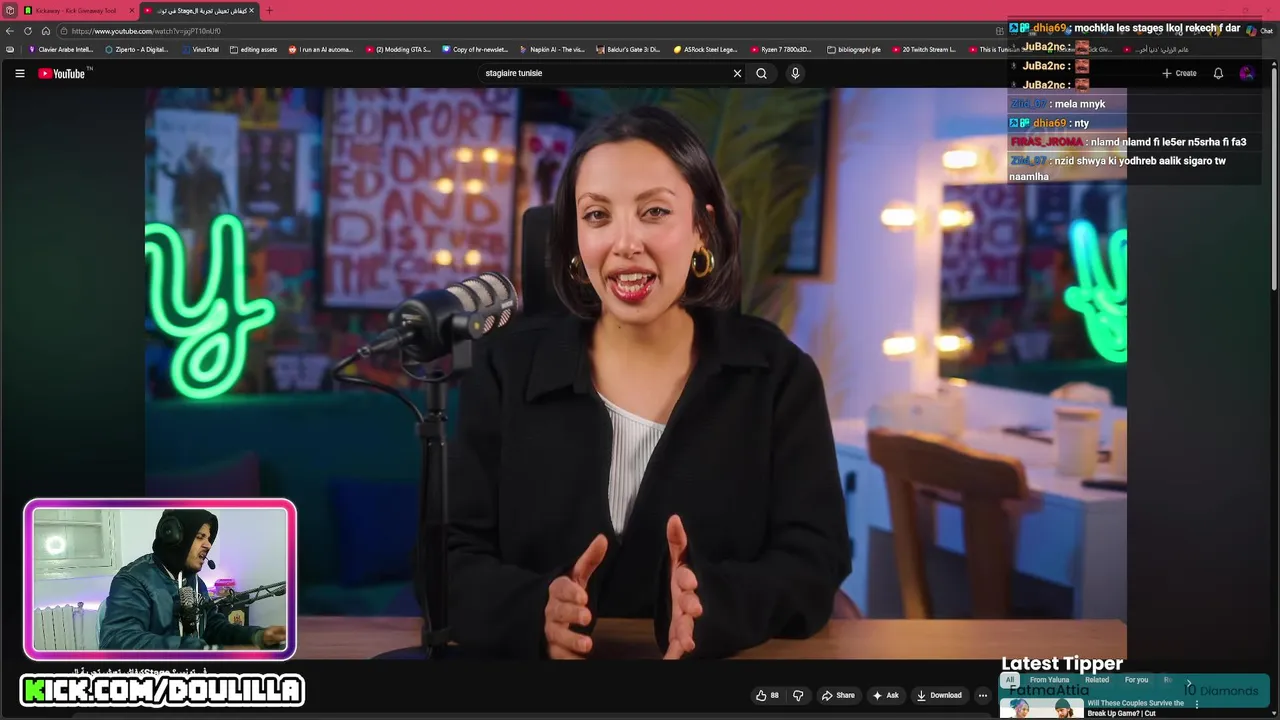Select the 'From Yaluna' filter chip

coord(1050,680)
